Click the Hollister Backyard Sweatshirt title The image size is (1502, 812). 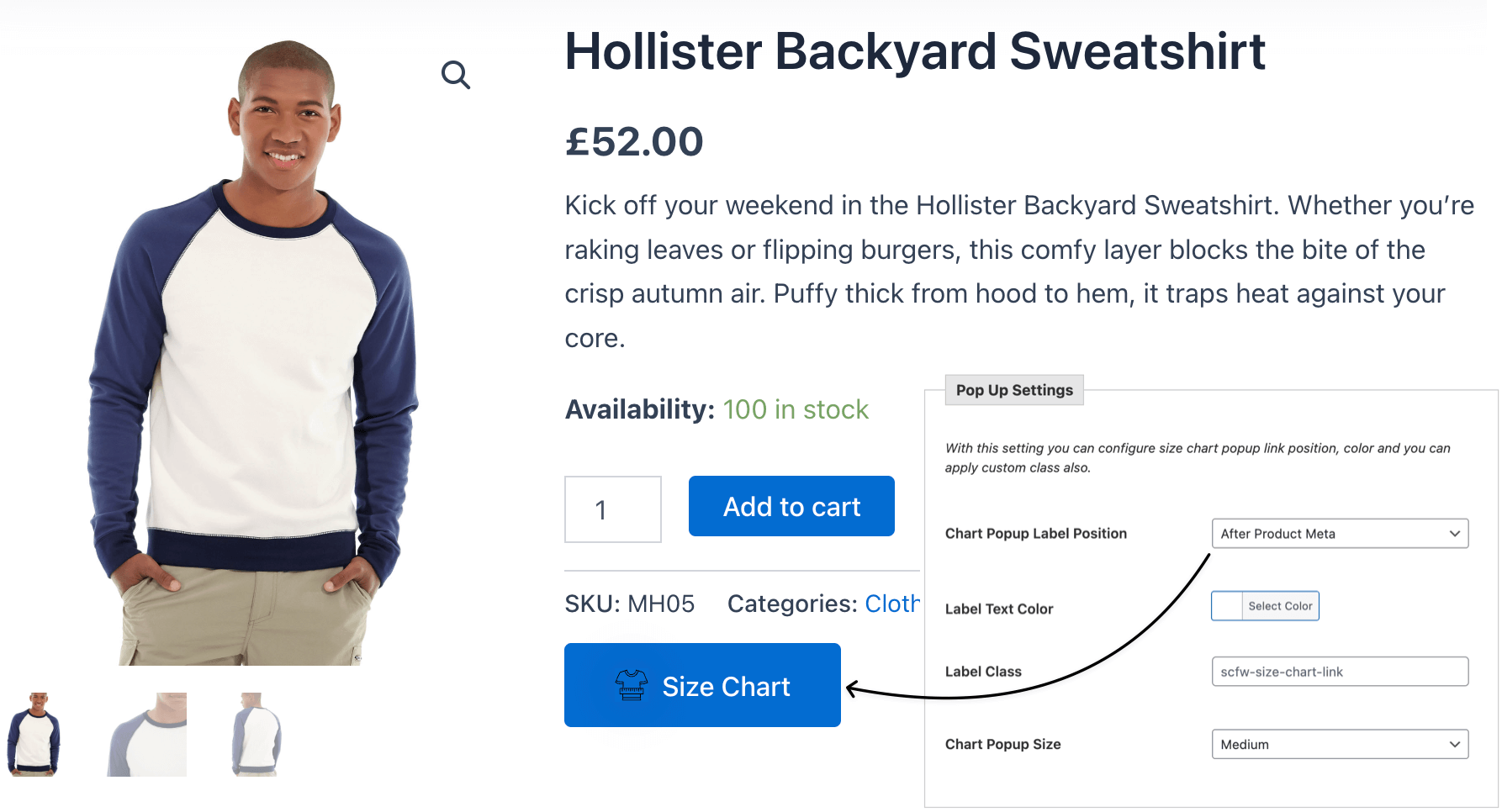pos(915,52)
